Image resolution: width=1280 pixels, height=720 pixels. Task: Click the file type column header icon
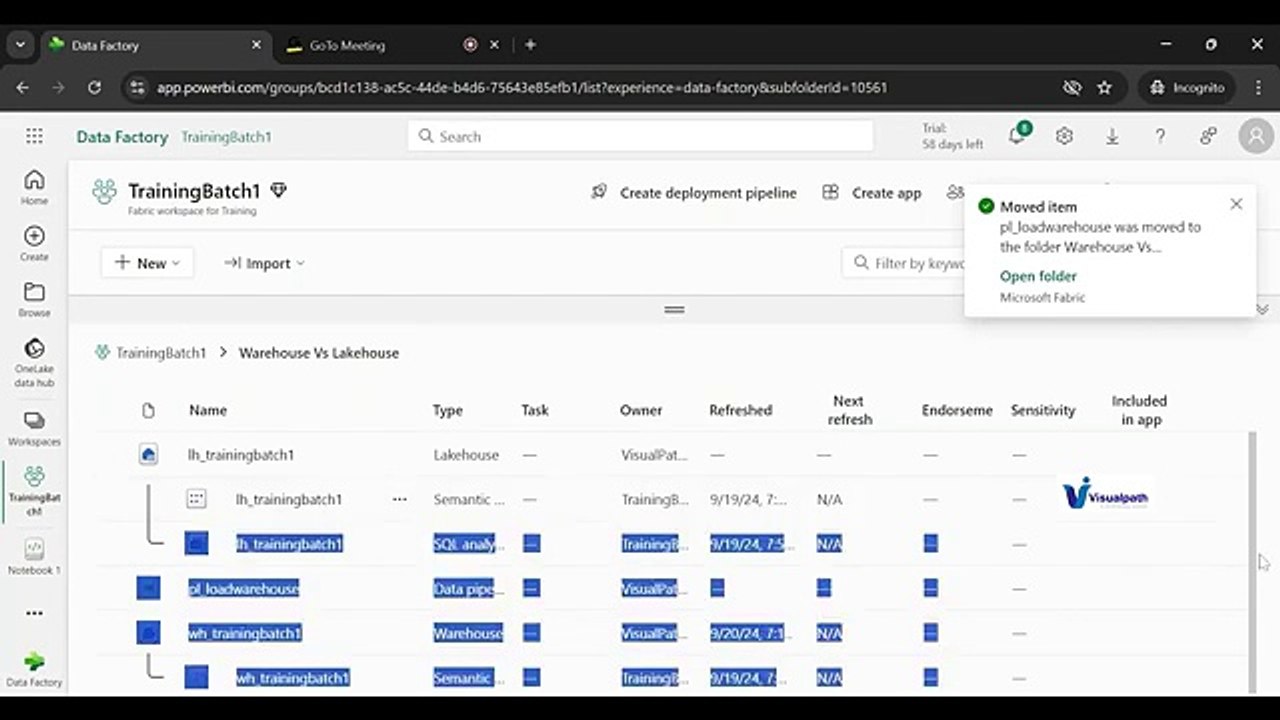pyautogui.click(x=148, y=410)
